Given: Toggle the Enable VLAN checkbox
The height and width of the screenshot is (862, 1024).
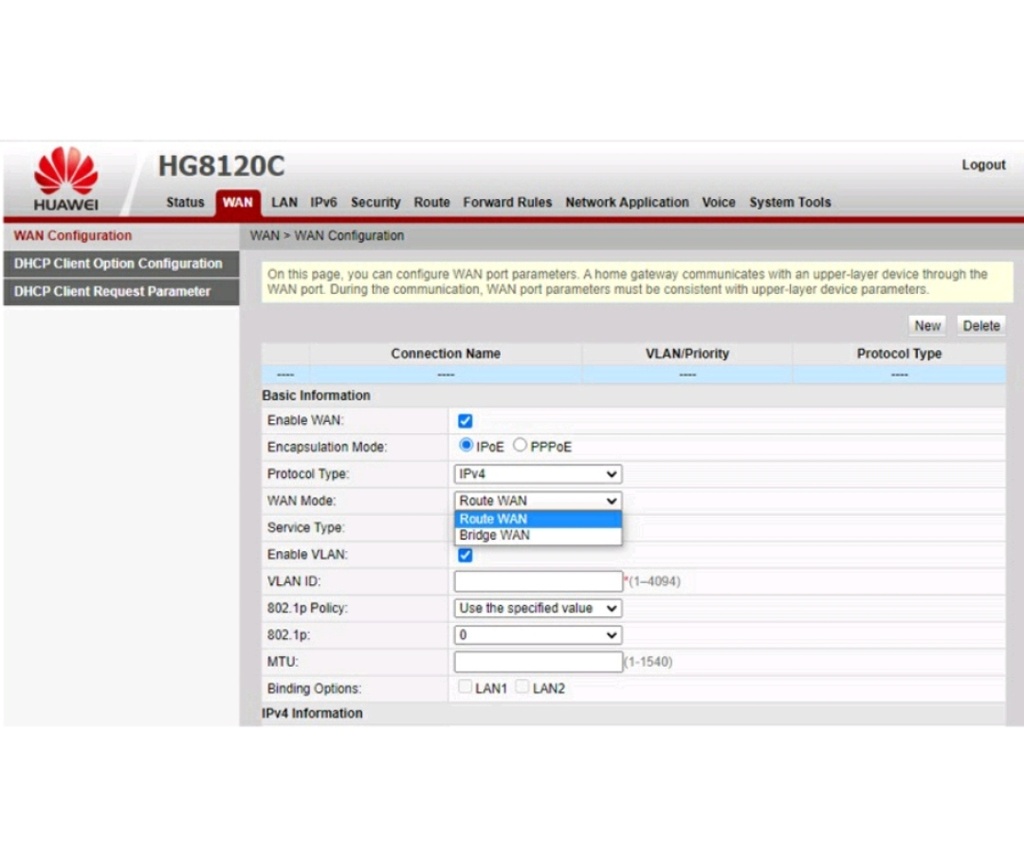Looking at the screenshot, I should (465, 555).
